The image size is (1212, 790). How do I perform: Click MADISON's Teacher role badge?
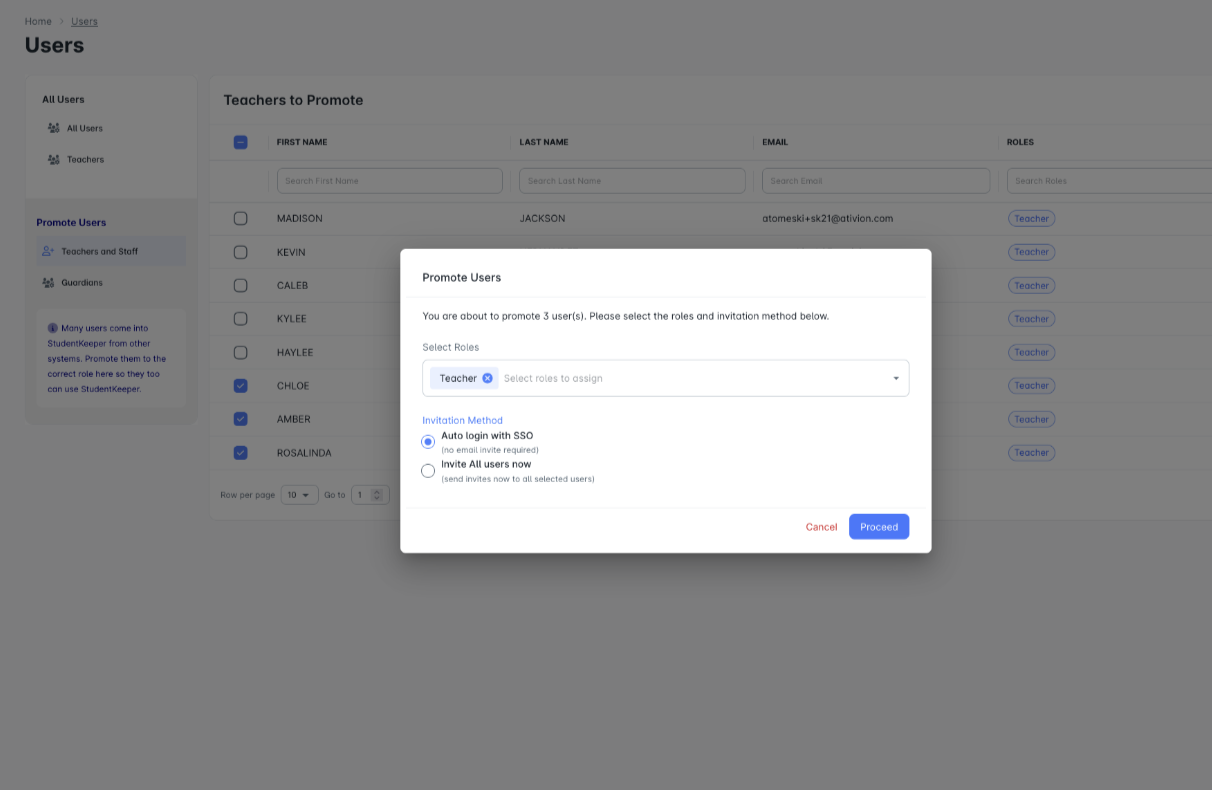coord(1031,218)
